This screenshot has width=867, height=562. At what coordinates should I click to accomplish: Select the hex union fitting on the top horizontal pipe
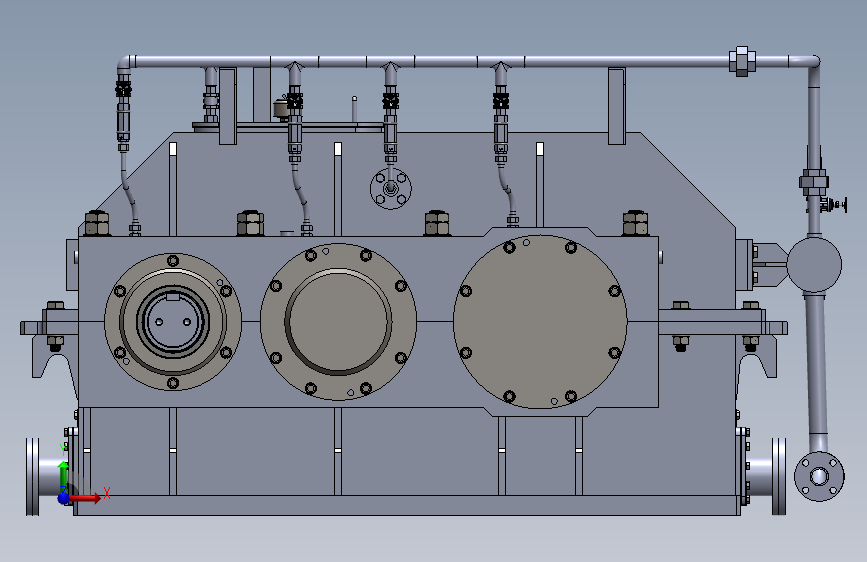tap(742, 61)
